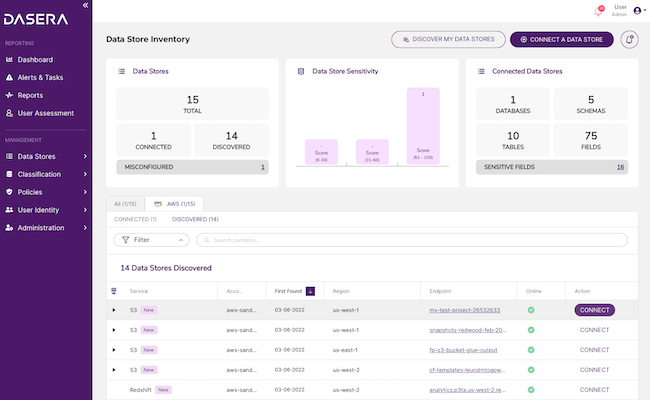Click the sort arrow on First Found column
The height and width of the screenshot is (400, 650).
coord(310,291)
